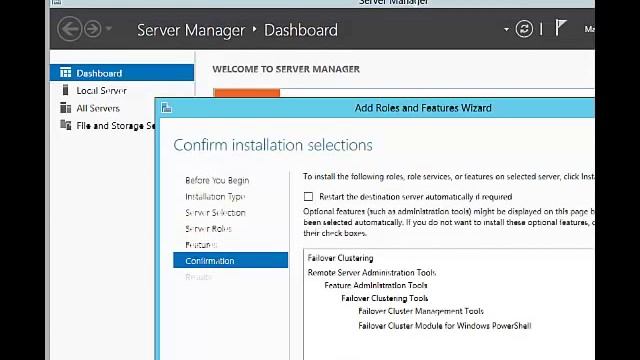The image size is (640, 360).
Task: Open File and Storage Services in the sidebar
Action: point(116,126)
